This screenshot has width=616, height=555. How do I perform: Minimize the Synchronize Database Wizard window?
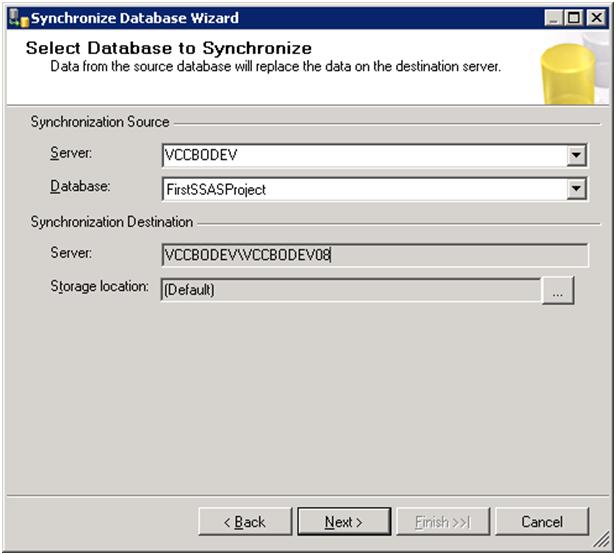(x=553, y=18)
